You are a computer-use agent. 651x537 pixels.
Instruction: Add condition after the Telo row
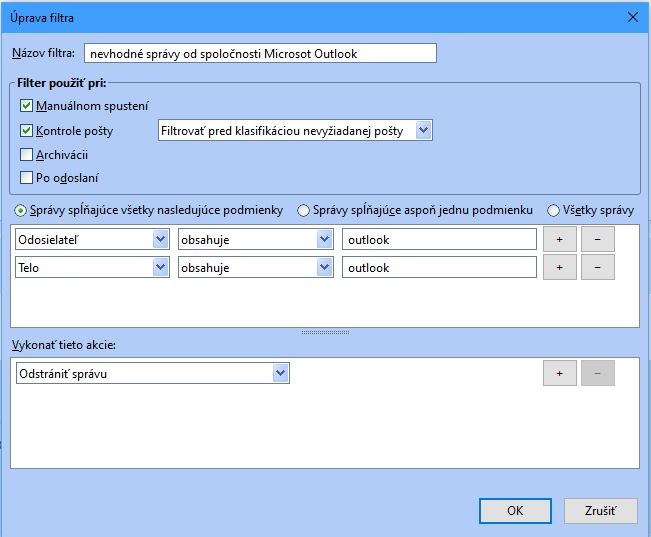[x=559, y=267]
